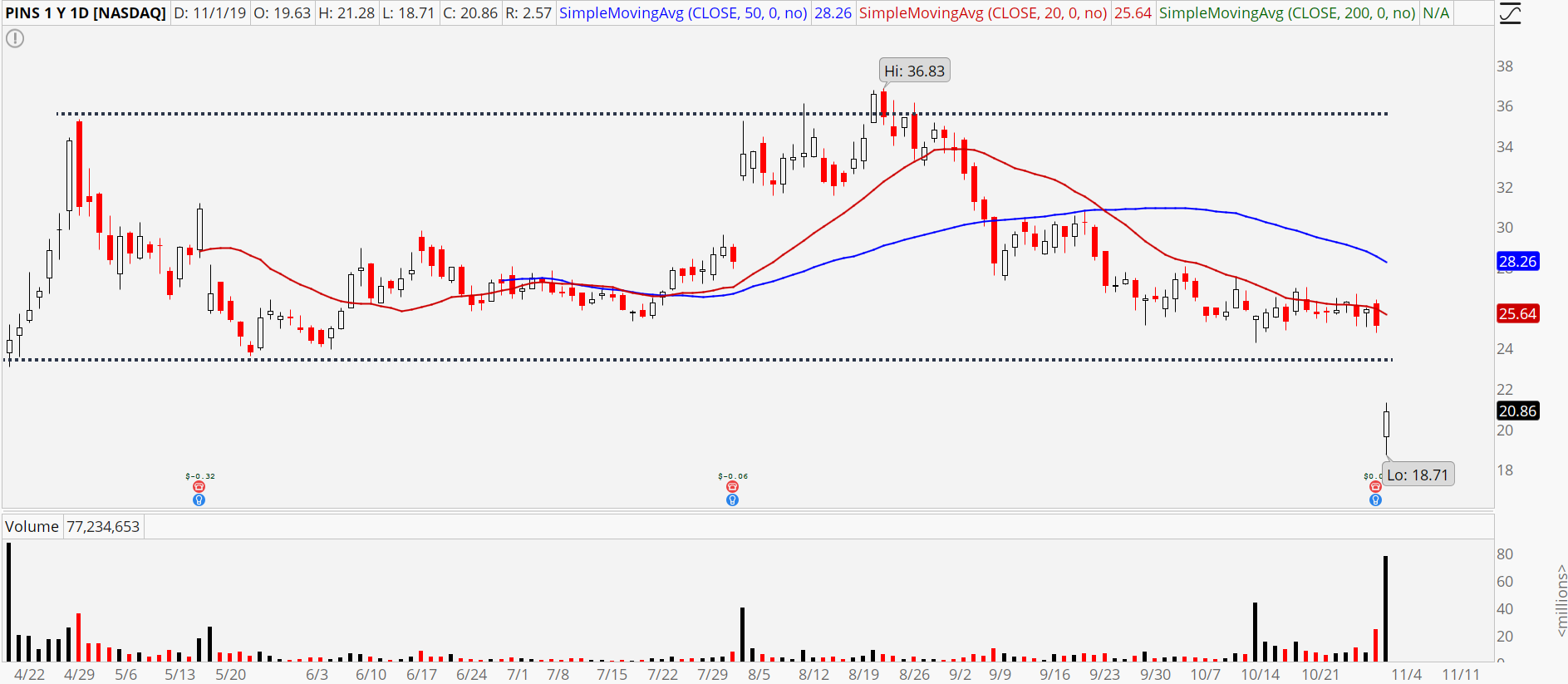Viewport: 1568px width, 684px height.
Task: Click the 10/14 date on the time axis
Action: [1261, 674]
